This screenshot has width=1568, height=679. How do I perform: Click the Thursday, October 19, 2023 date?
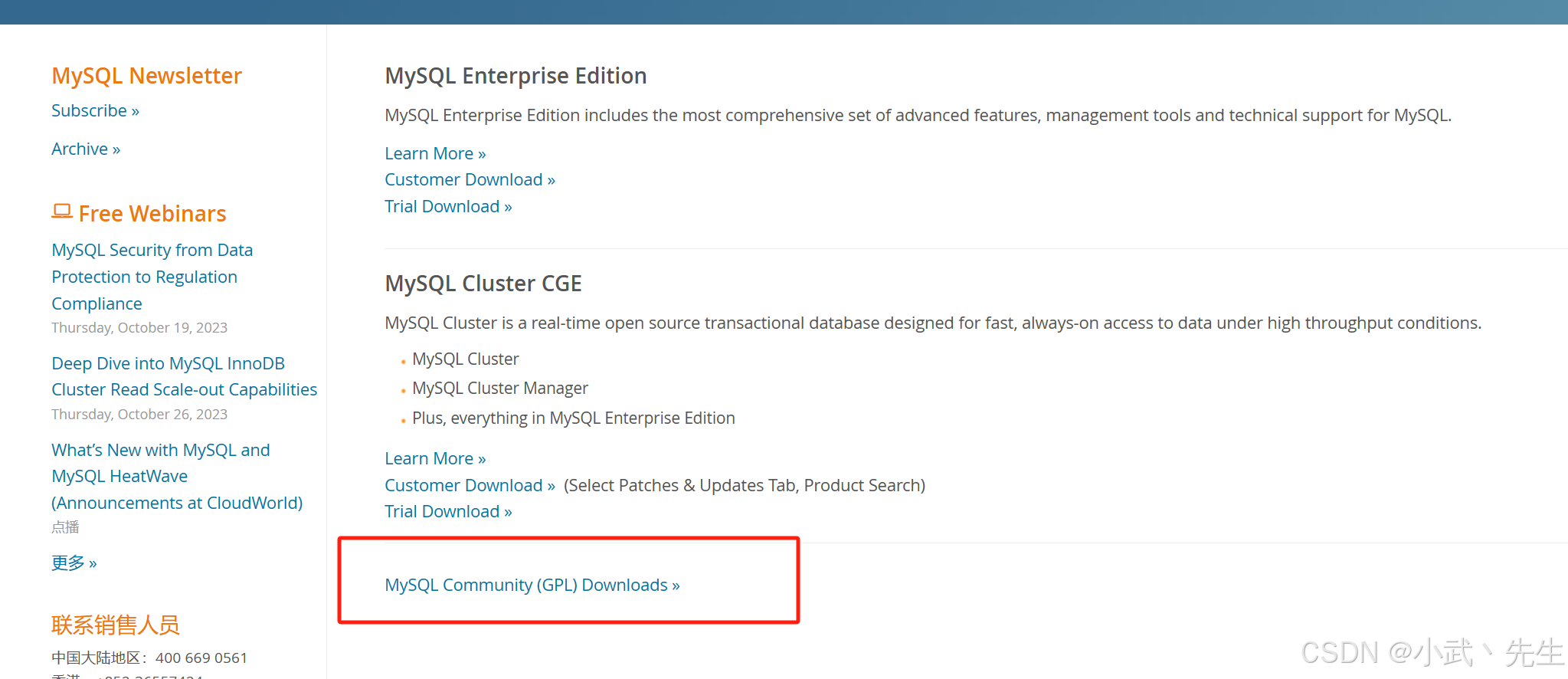(x=139, y=328)
